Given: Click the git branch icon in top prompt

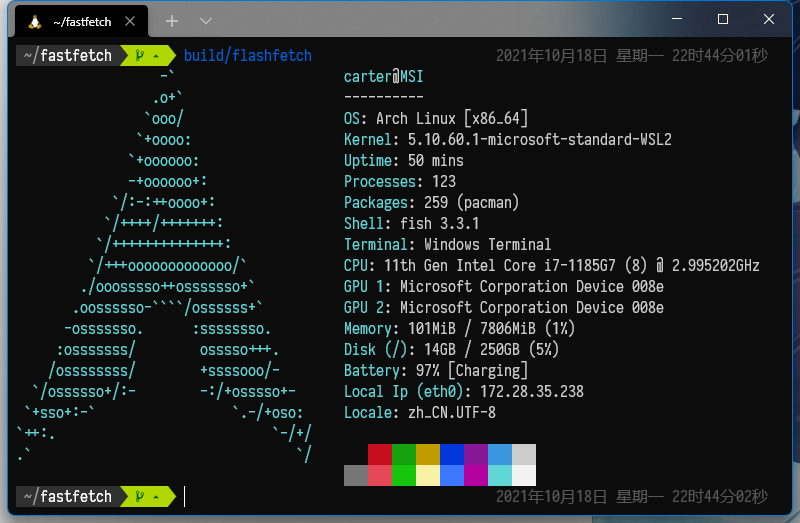Looking at the screenshot, I should 139,55.
